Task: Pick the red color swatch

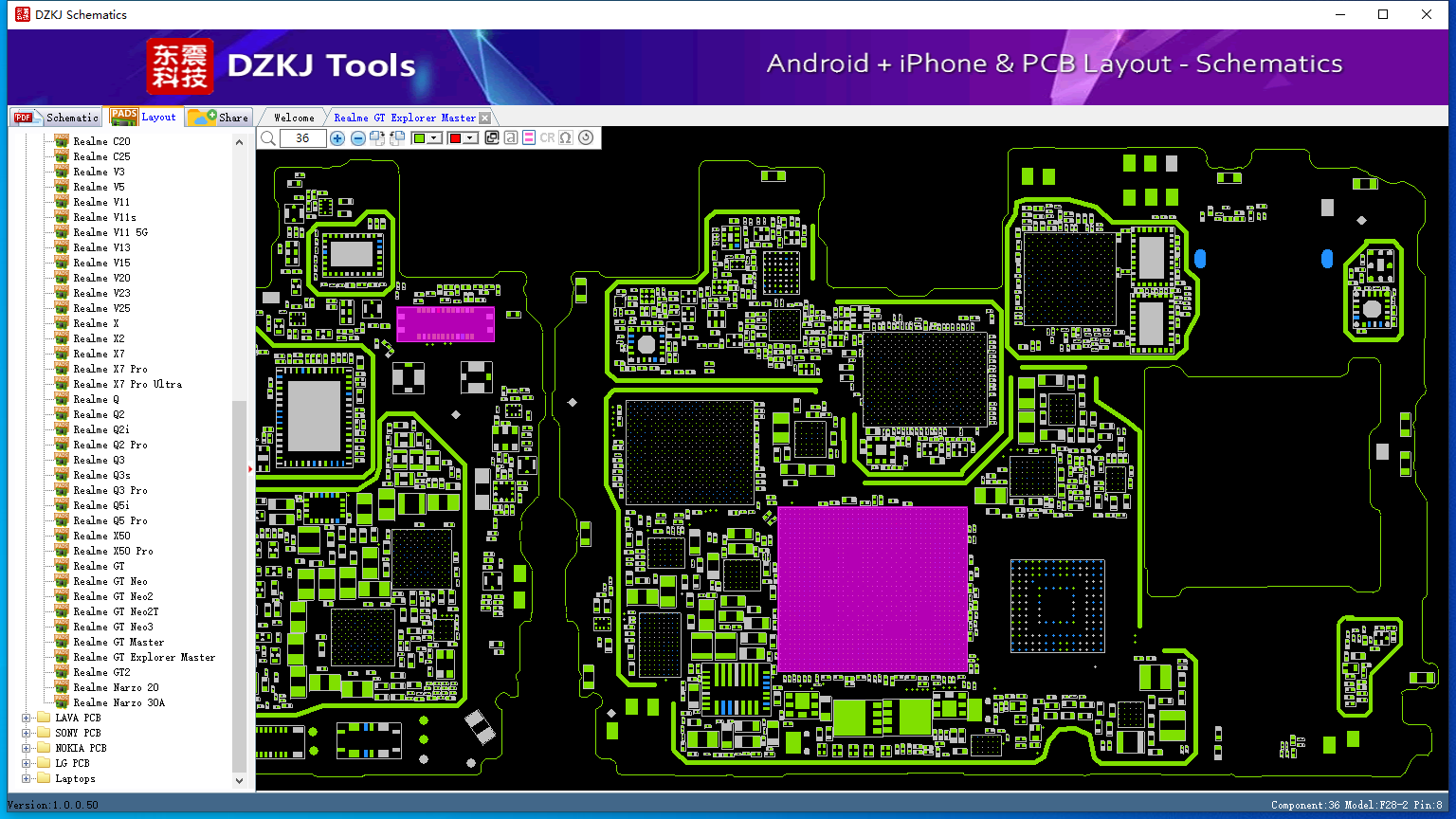Action: [455, 138]
